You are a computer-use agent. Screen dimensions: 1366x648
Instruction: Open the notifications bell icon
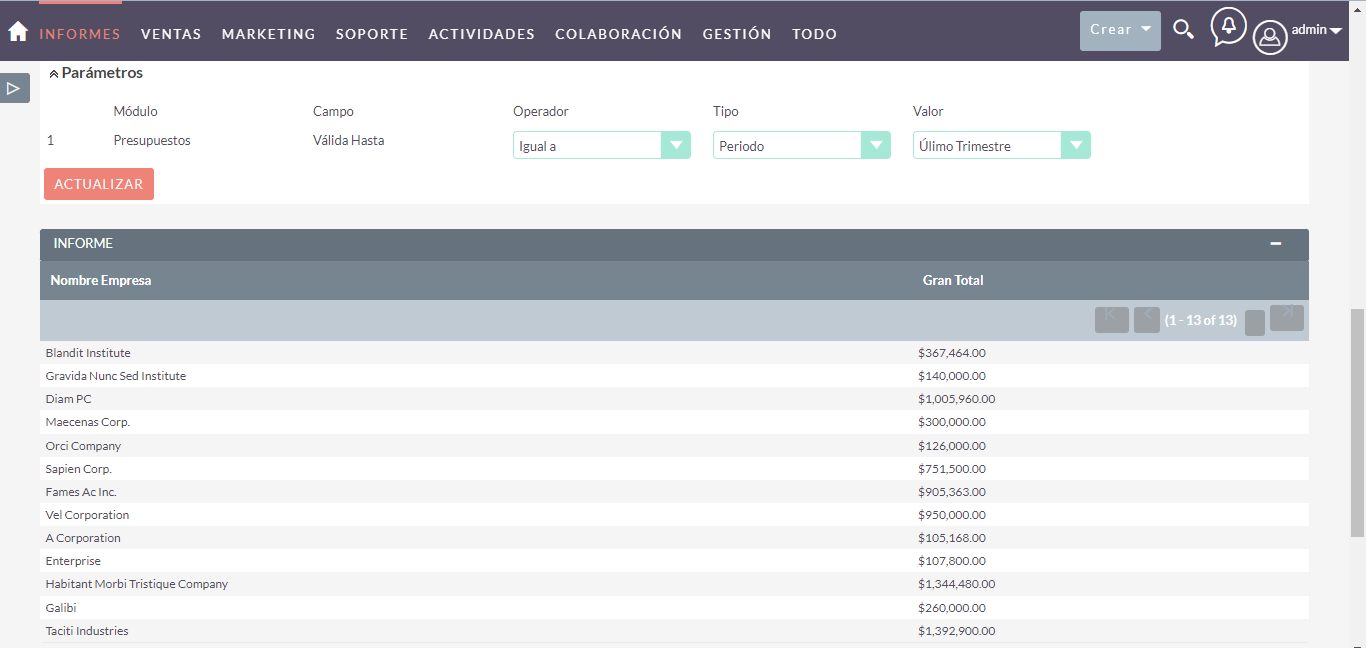(x=1228, y=27)
